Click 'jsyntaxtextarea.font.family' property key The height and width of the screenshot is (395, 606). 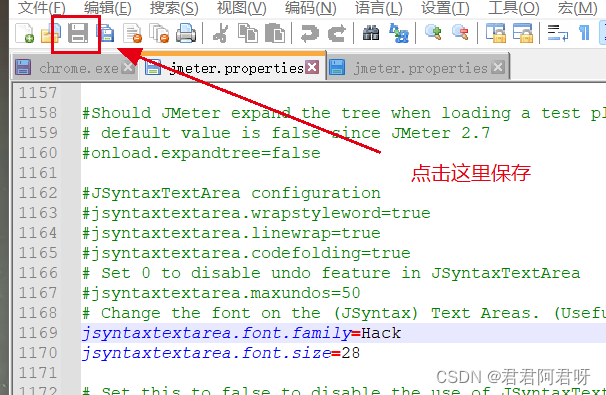coord(216,333)
